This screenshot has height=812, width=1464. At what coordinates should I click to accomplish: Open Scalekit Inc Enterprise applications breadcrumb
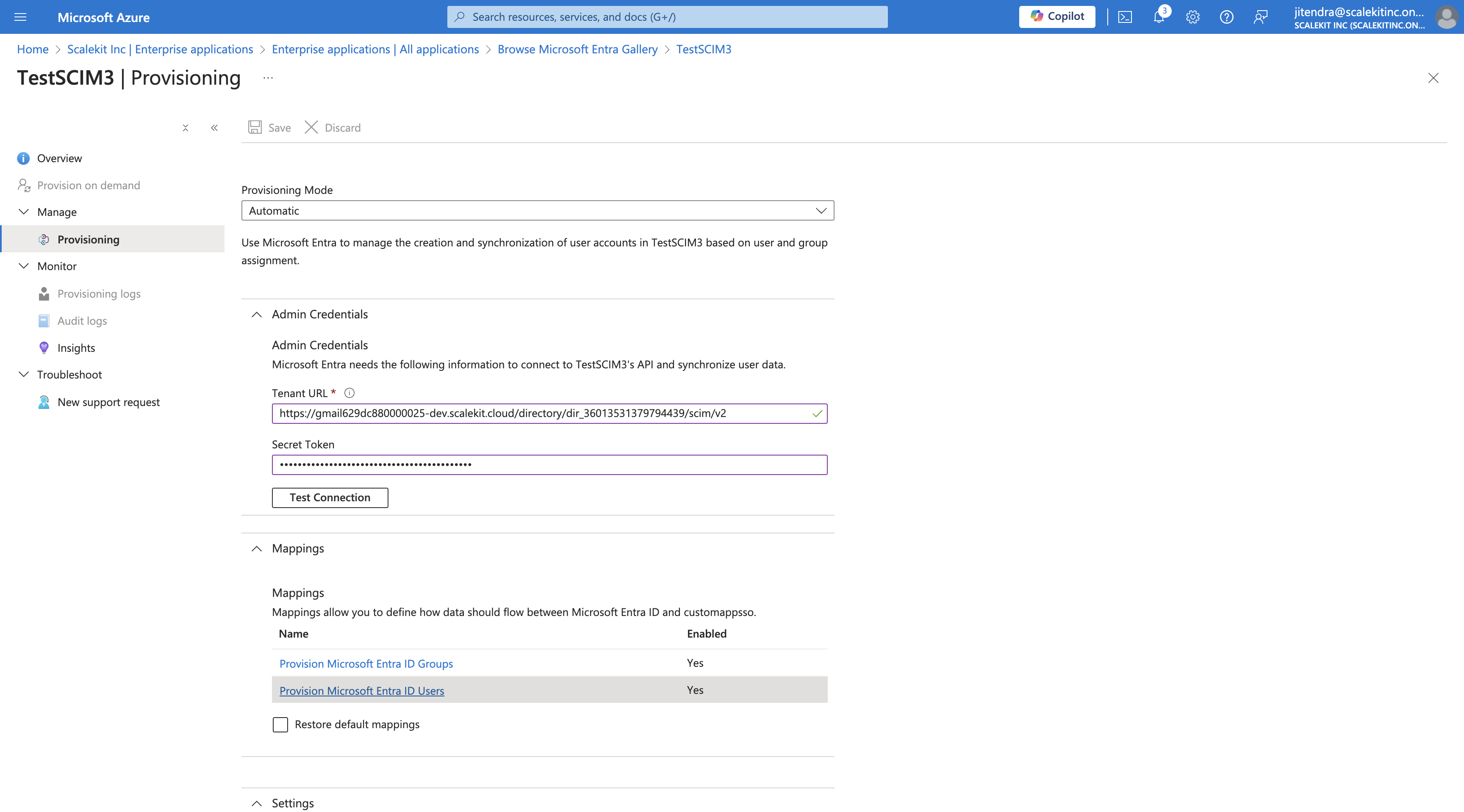coord(160,50)
